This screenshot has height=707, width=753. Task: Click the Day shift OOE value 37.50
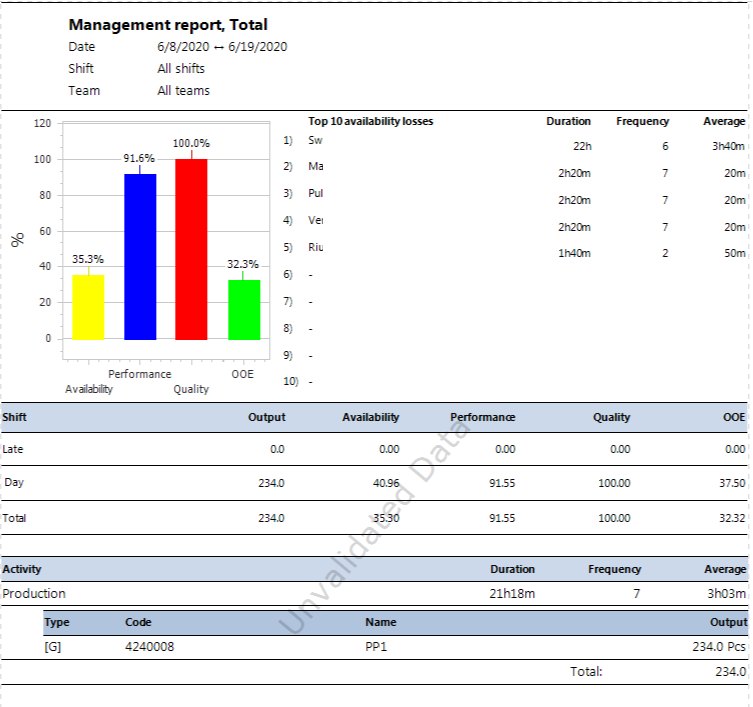coord(732,483)
